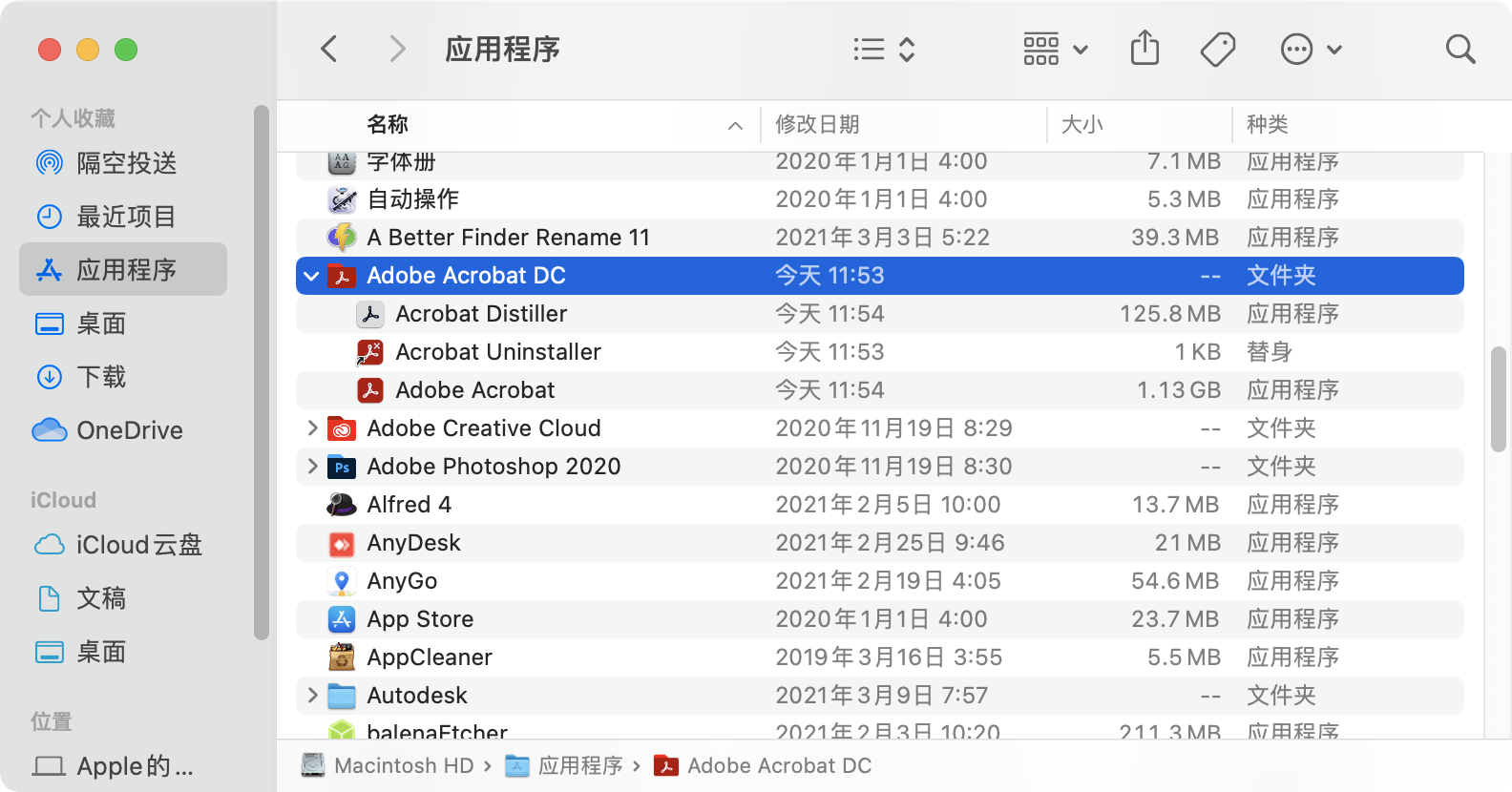Select the Adobe Creative Cloud folder icon

click(x=342, y=428)
